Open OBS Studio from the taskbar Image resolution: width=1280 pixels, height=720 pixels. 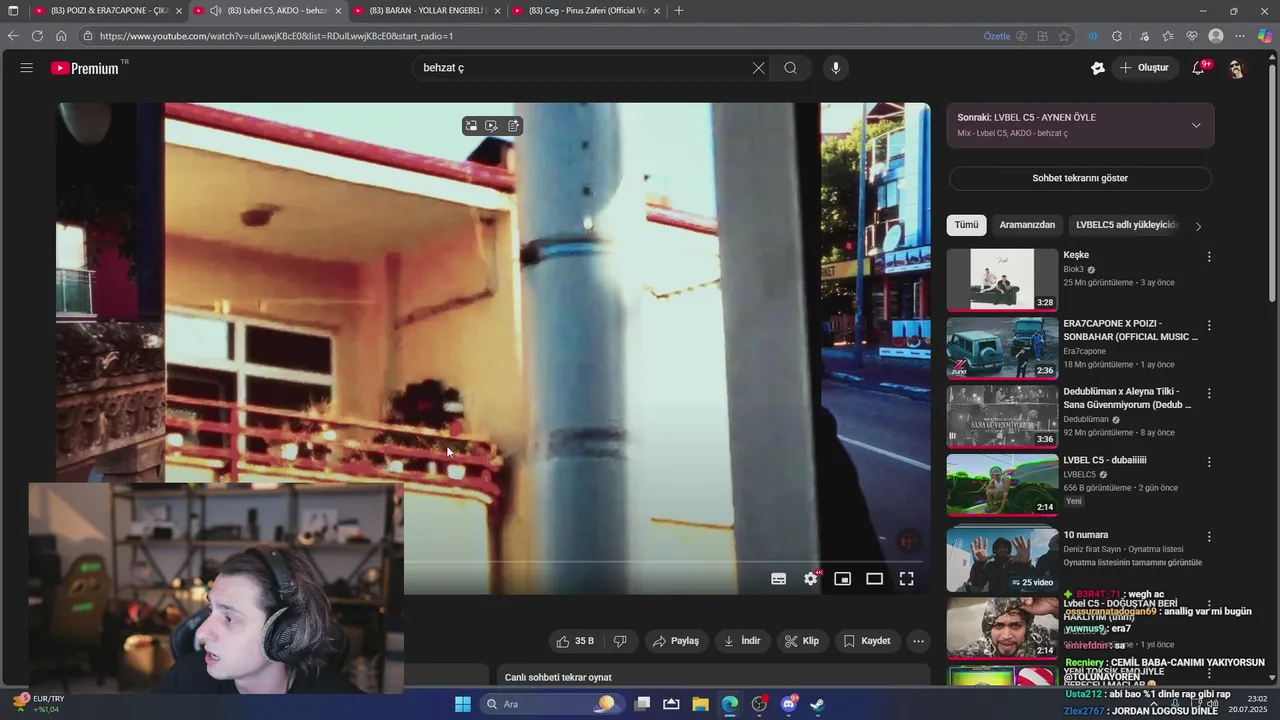pyautogui.click(x=759, y=704)
